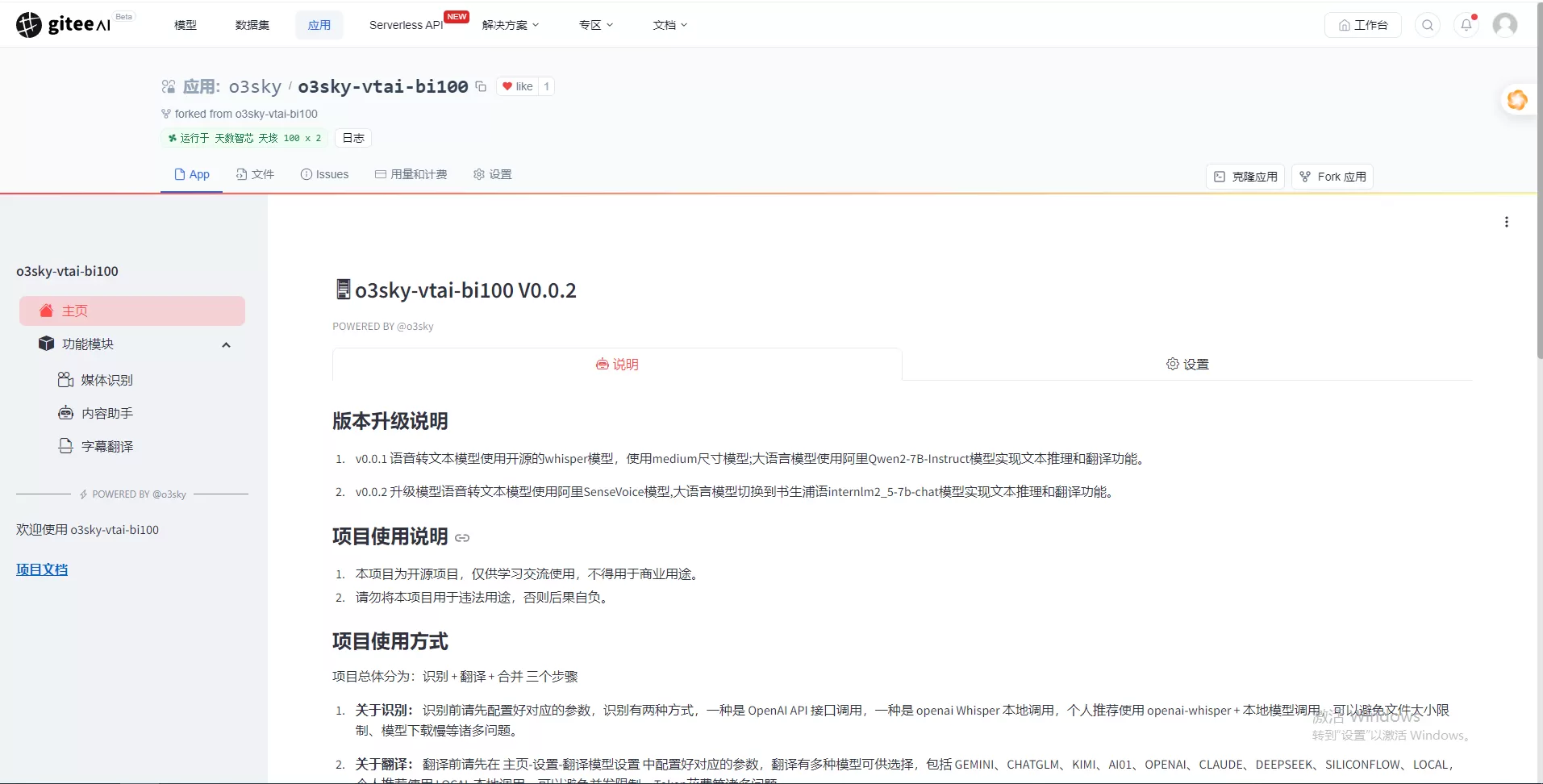
Task: Select 应用 in top navigation
Action: [319, 25]
